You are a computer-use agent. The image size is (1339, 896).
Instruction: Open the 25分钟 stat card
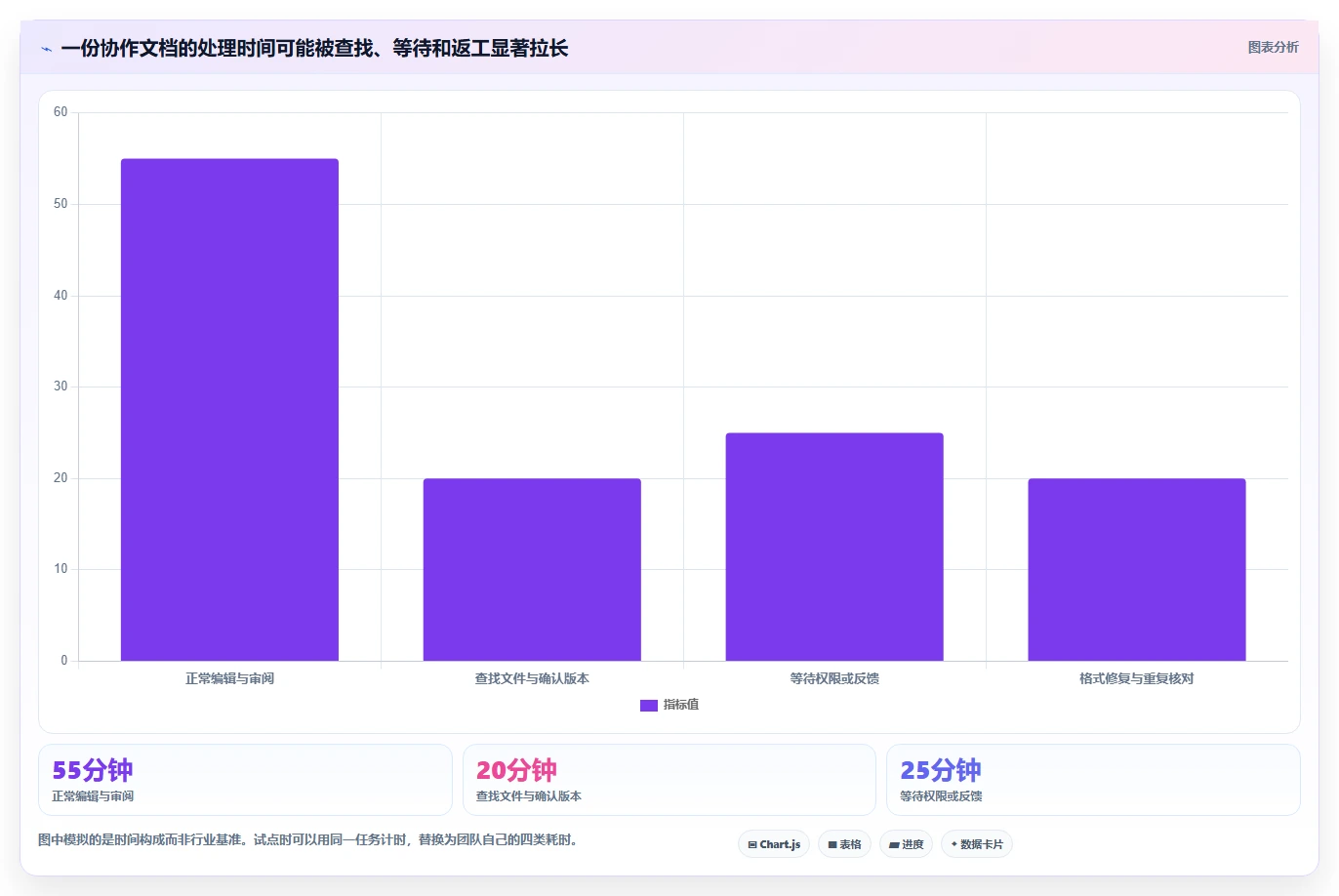[x=1093, y=780]
